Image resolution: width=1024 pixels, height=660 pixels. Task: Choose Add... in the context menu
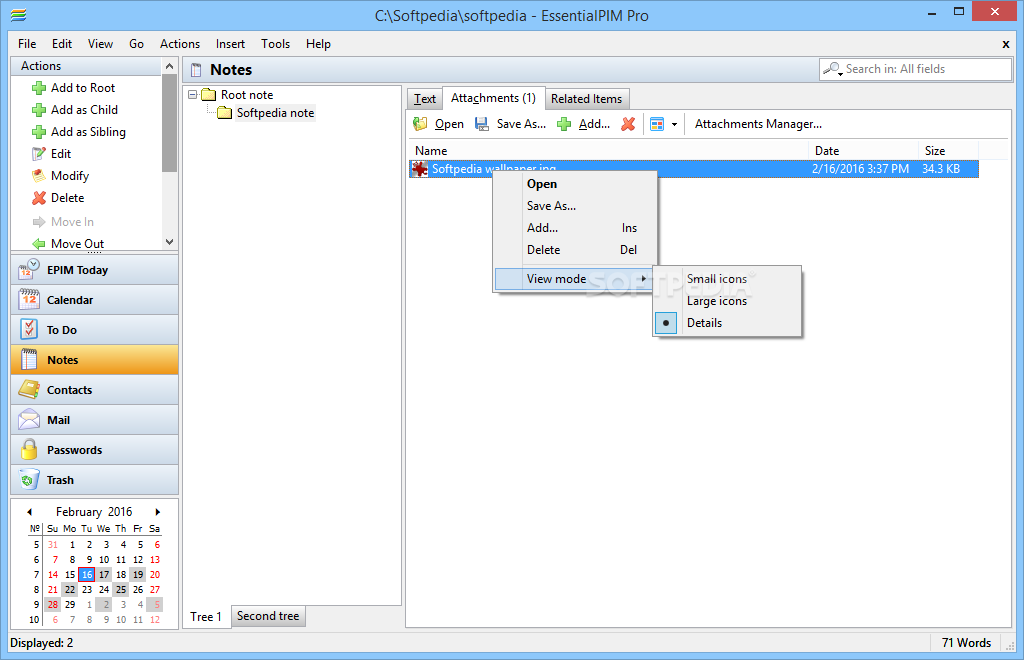[x=575, y=228]
